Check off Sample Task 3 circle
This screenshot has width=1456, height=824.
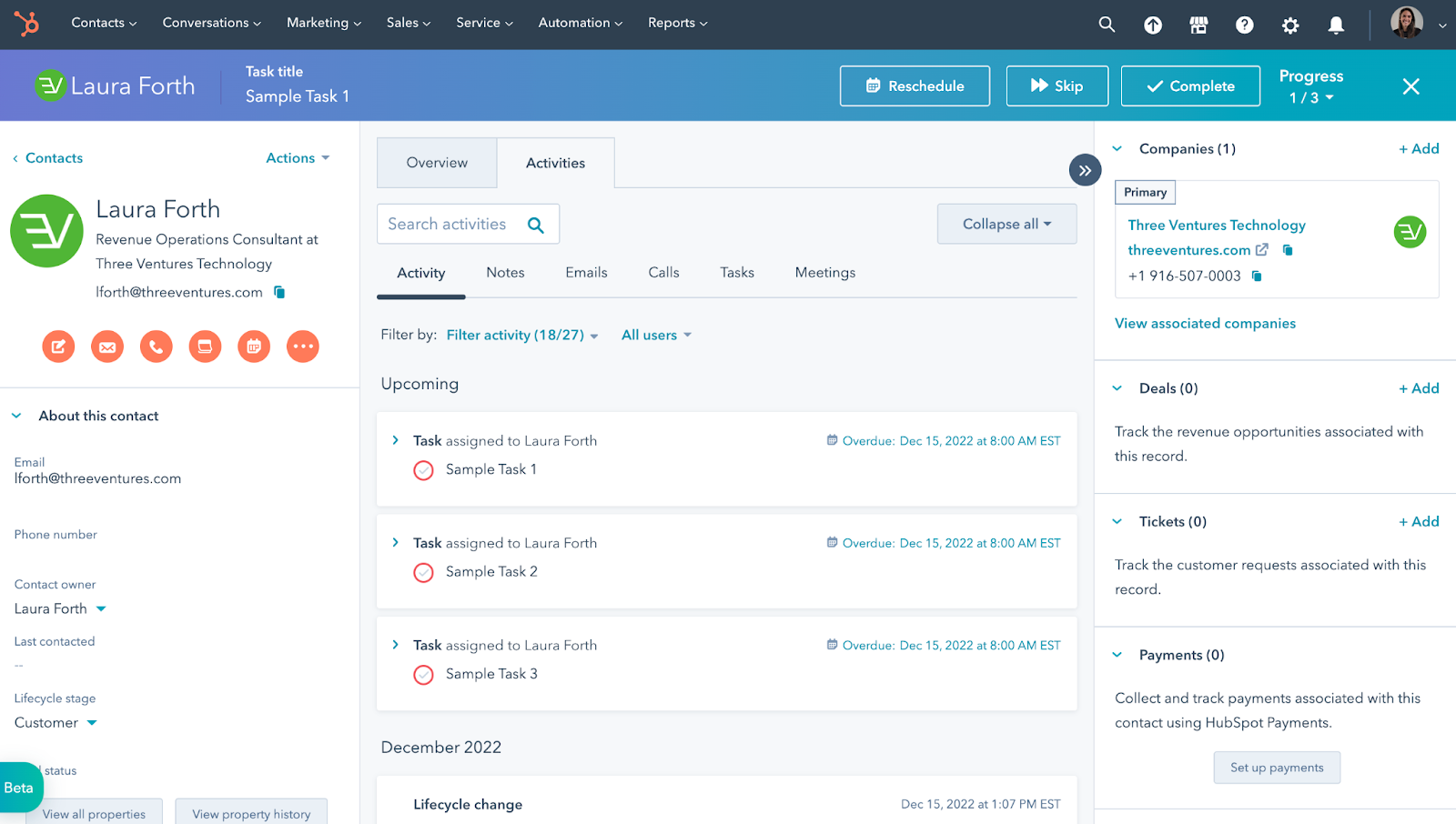(423, 675)
